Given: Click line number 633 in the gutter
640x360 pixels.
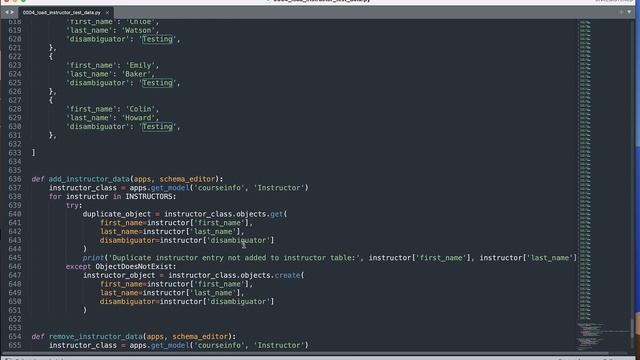Looking at the screenshot, I should [15, 153].
